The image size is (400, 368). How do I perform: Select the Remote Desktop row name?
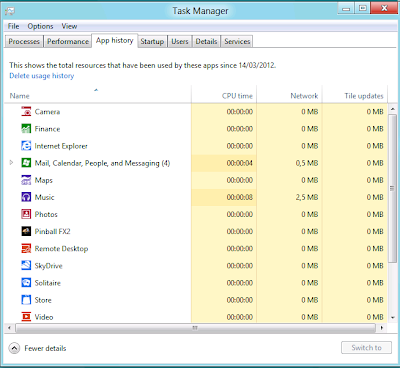tap(61, 249)
